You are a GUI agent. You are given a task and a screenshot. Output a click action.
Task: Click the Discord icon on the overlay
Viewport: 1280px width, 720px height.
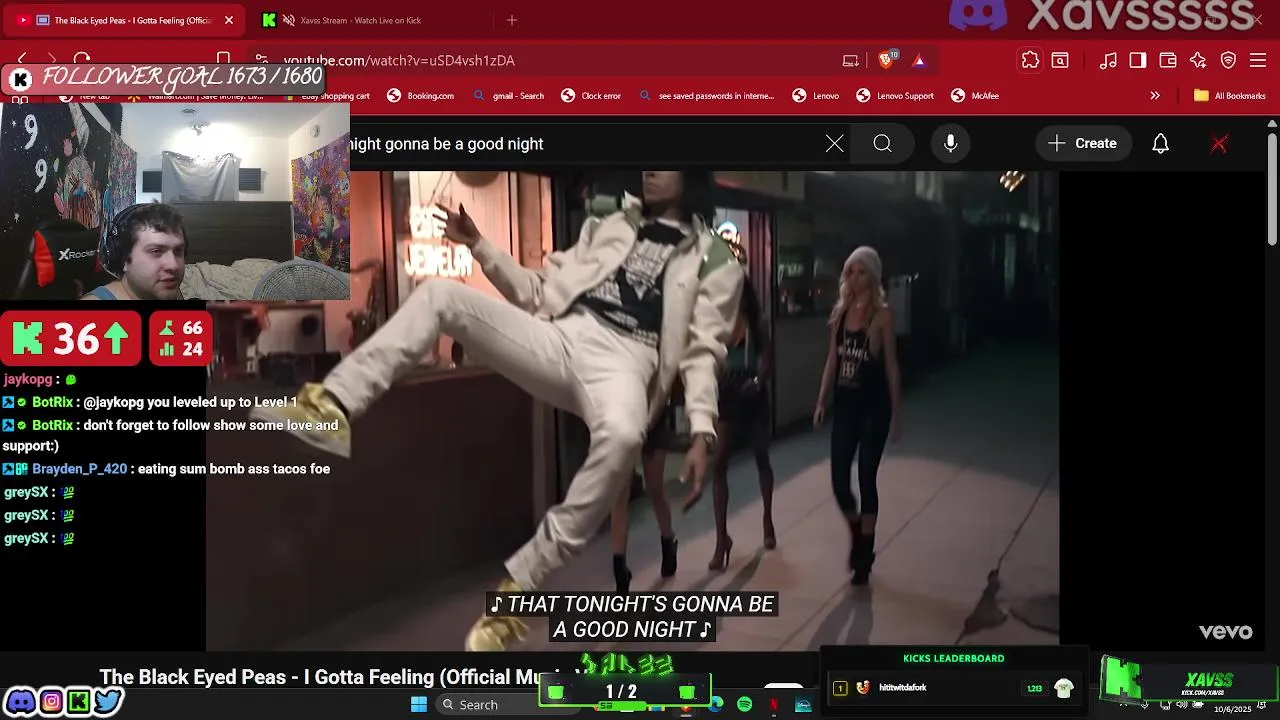point(20,702)
